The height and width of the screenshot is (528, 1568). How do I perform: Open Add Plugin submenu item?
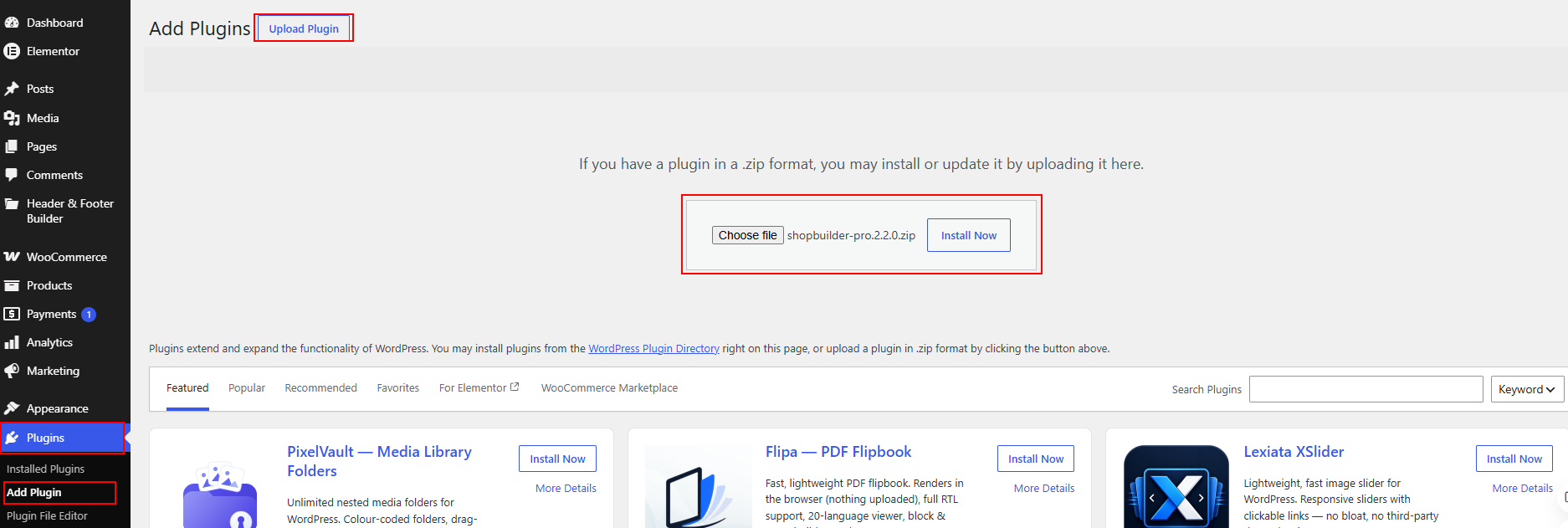click(34, 492)
